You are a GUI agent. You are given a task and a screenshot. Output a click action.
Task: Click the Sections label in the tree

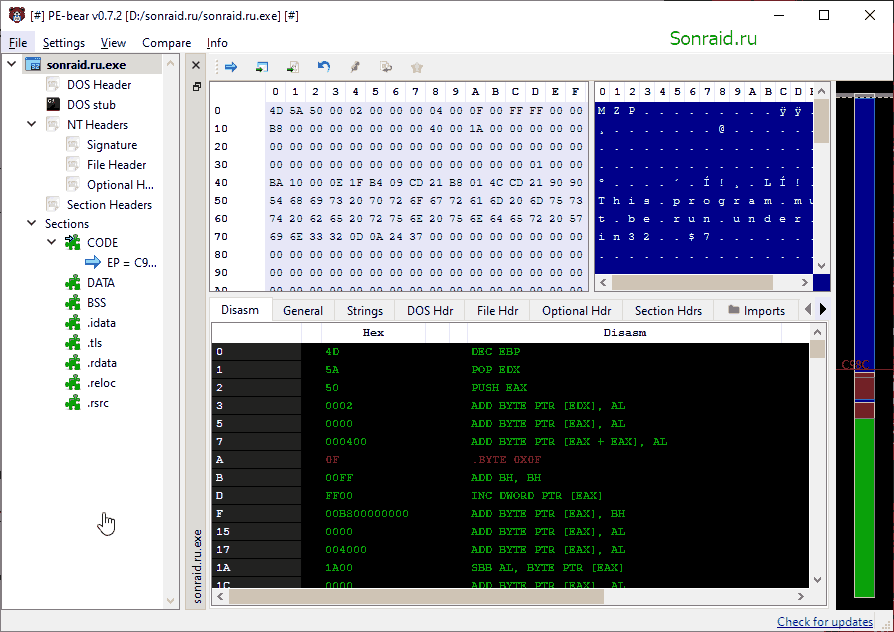67,224
